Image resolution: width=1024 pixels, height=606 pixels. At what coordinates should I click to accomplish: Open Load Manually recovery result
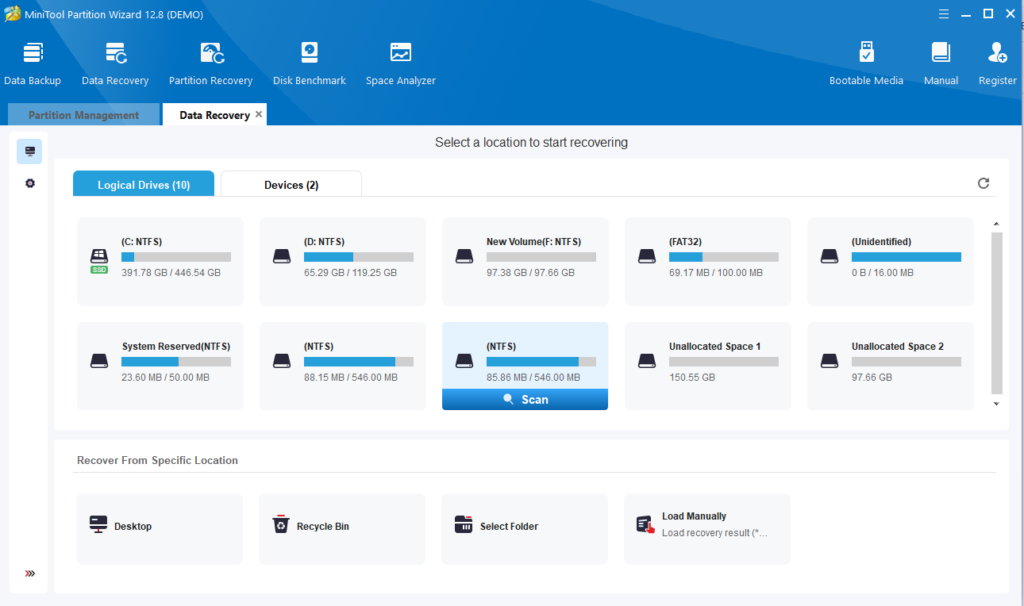pyautogui.click(x=707, y=528)
